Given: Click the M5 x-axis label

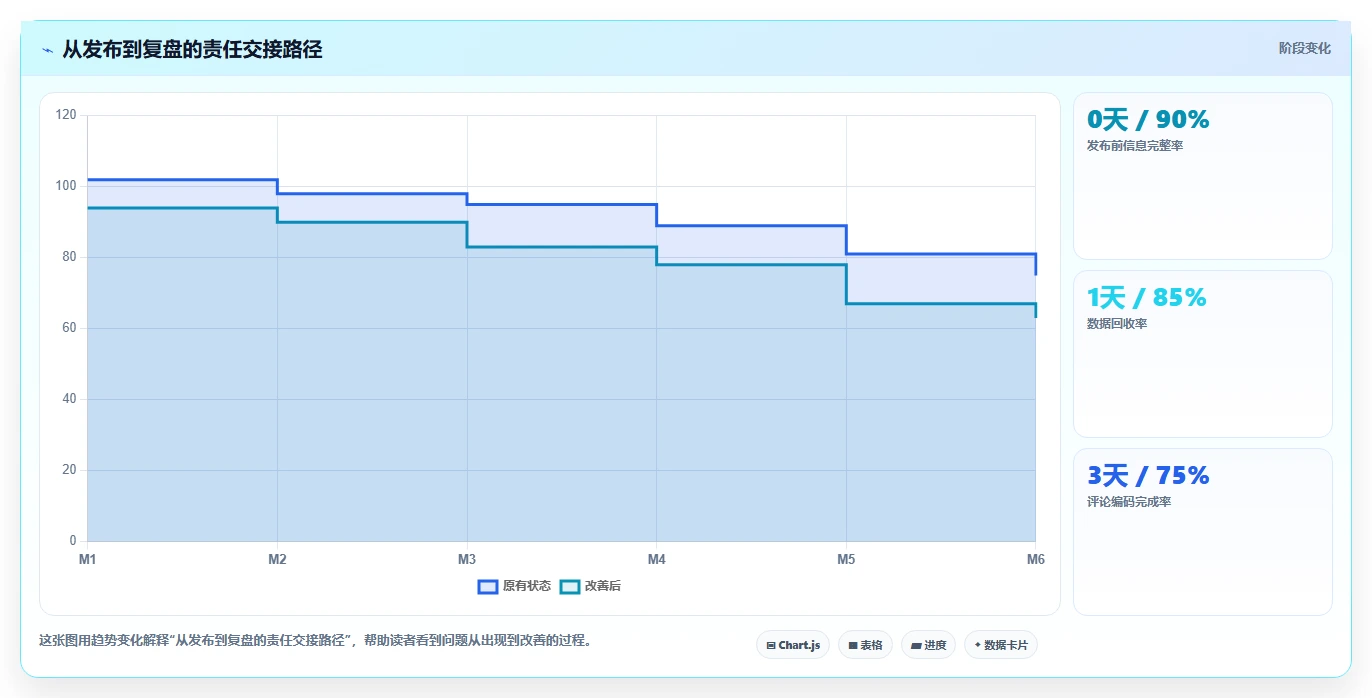Looking at the screenshot, I should [846, 559].
